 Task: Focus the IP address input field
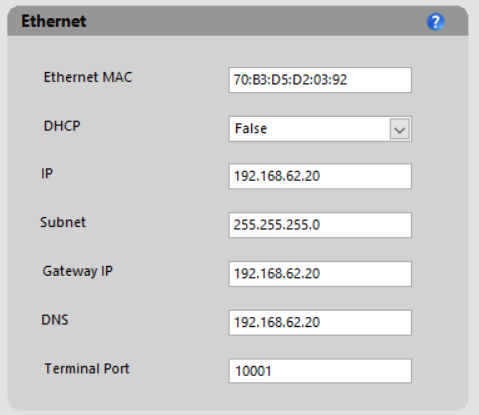coord(320,176)
